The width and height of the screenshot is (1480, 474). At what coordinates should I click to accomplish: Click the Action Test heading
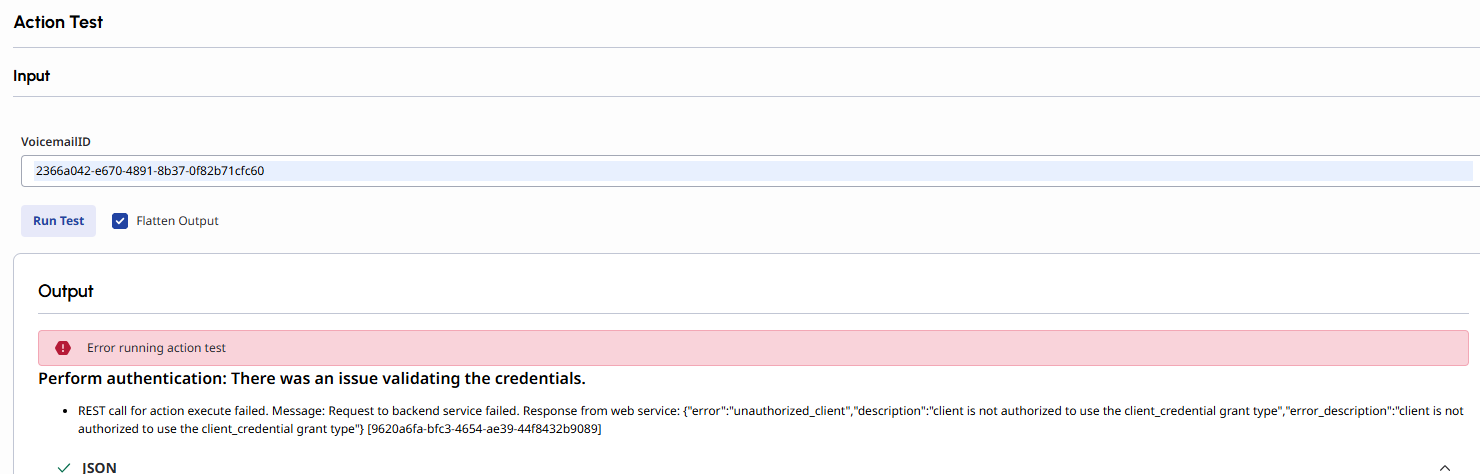pyautogui.click(x=58, y=22)
